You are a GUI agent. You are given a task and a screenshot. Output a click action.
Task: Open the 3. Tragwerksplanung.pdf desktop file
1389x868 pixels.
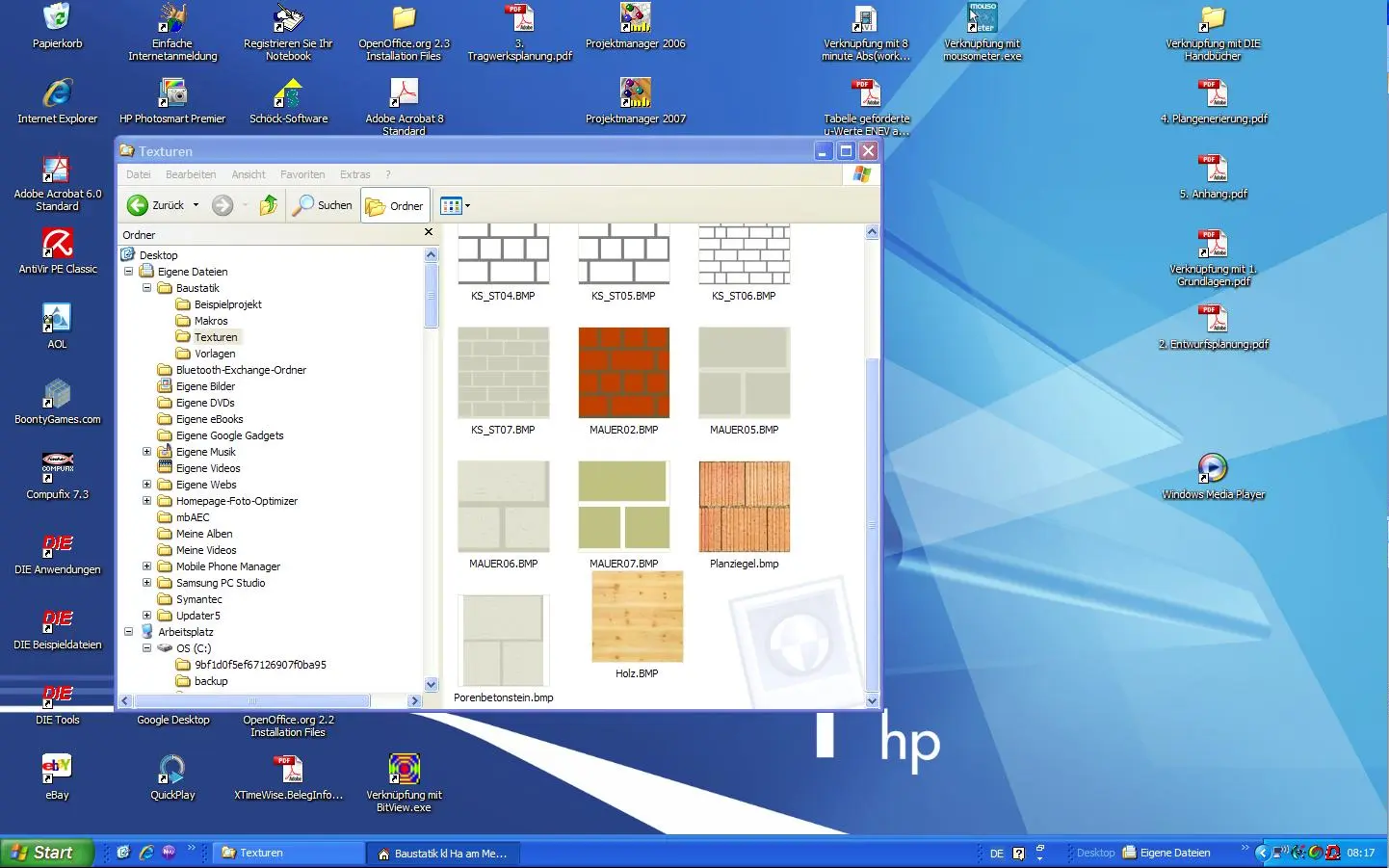pos(519,17)
